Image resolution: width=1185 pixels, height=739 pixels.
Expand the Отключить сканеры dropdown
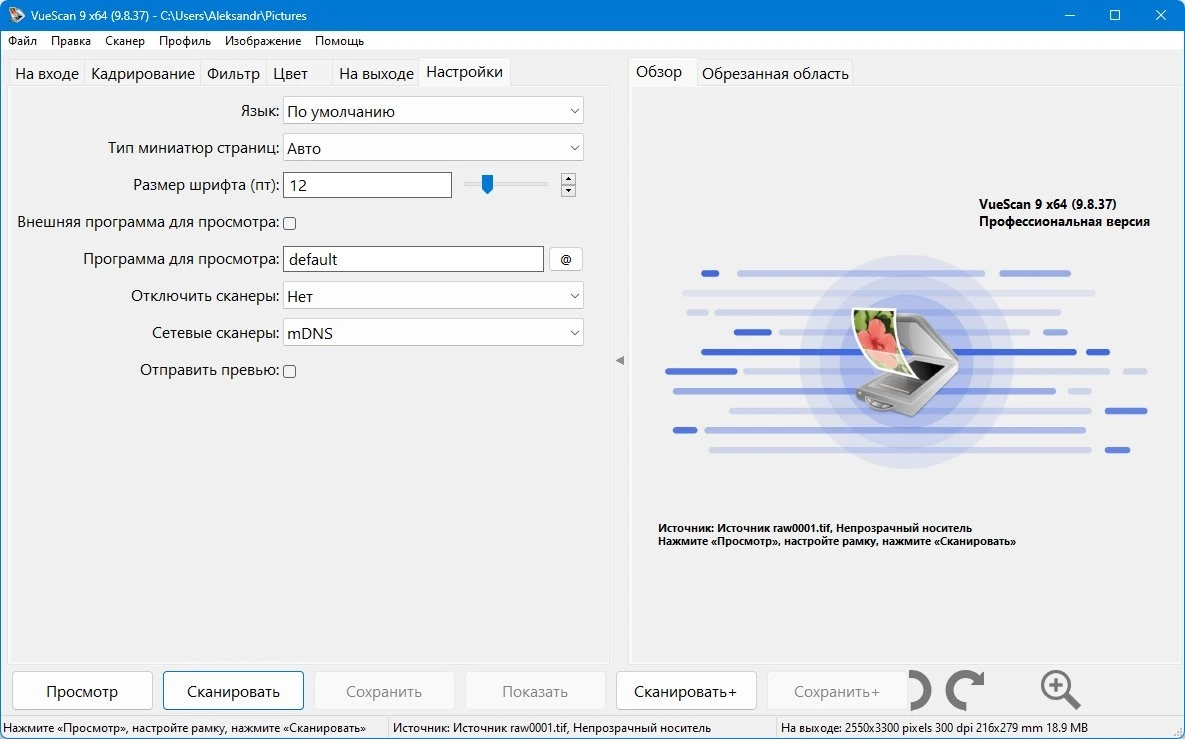pyautogui.click(x=433, y=296)
